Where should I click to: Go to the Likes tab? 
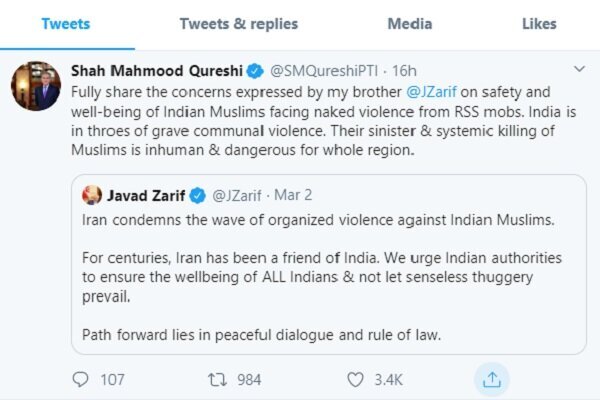(539, 23)
